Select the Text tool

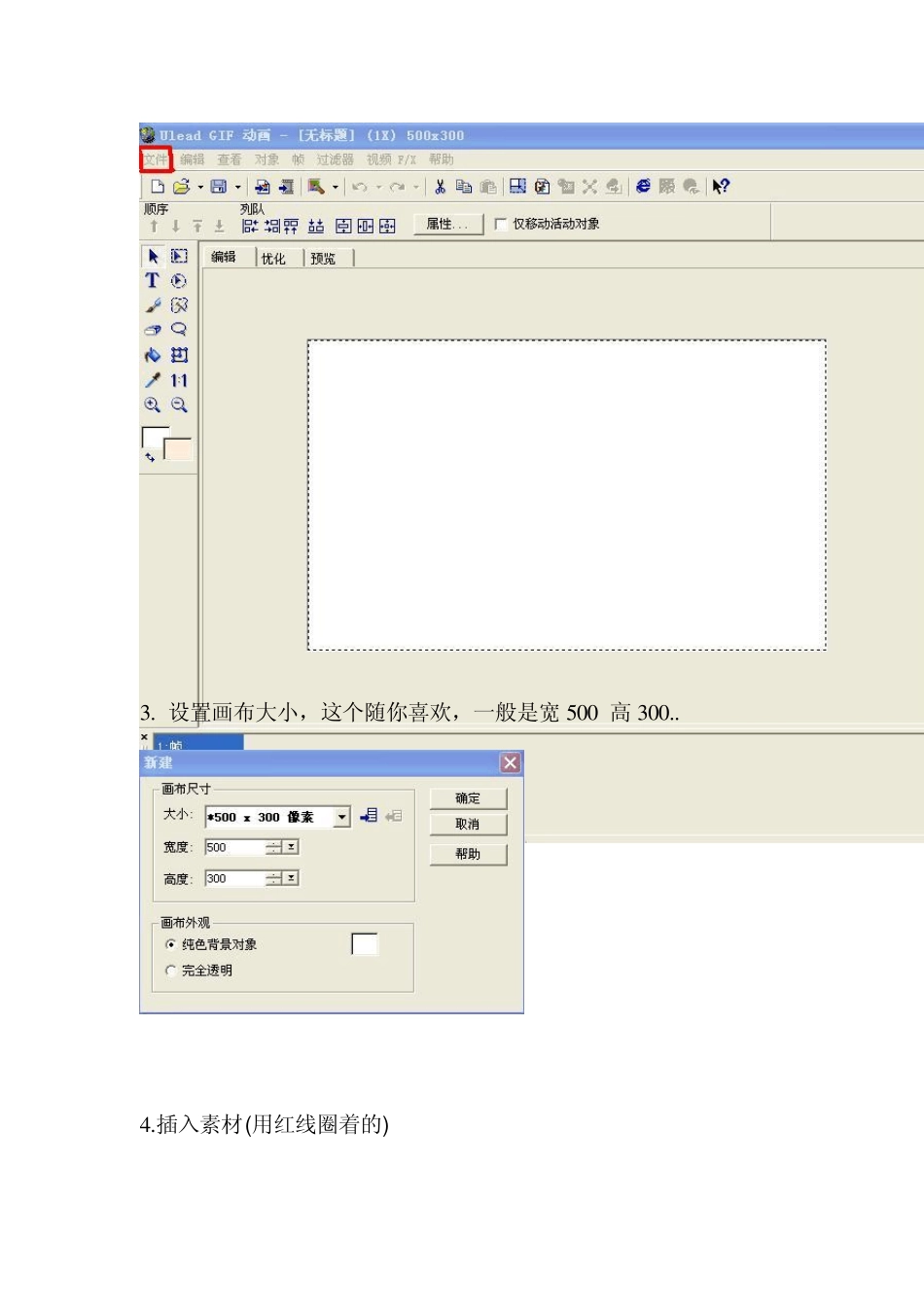153,280
